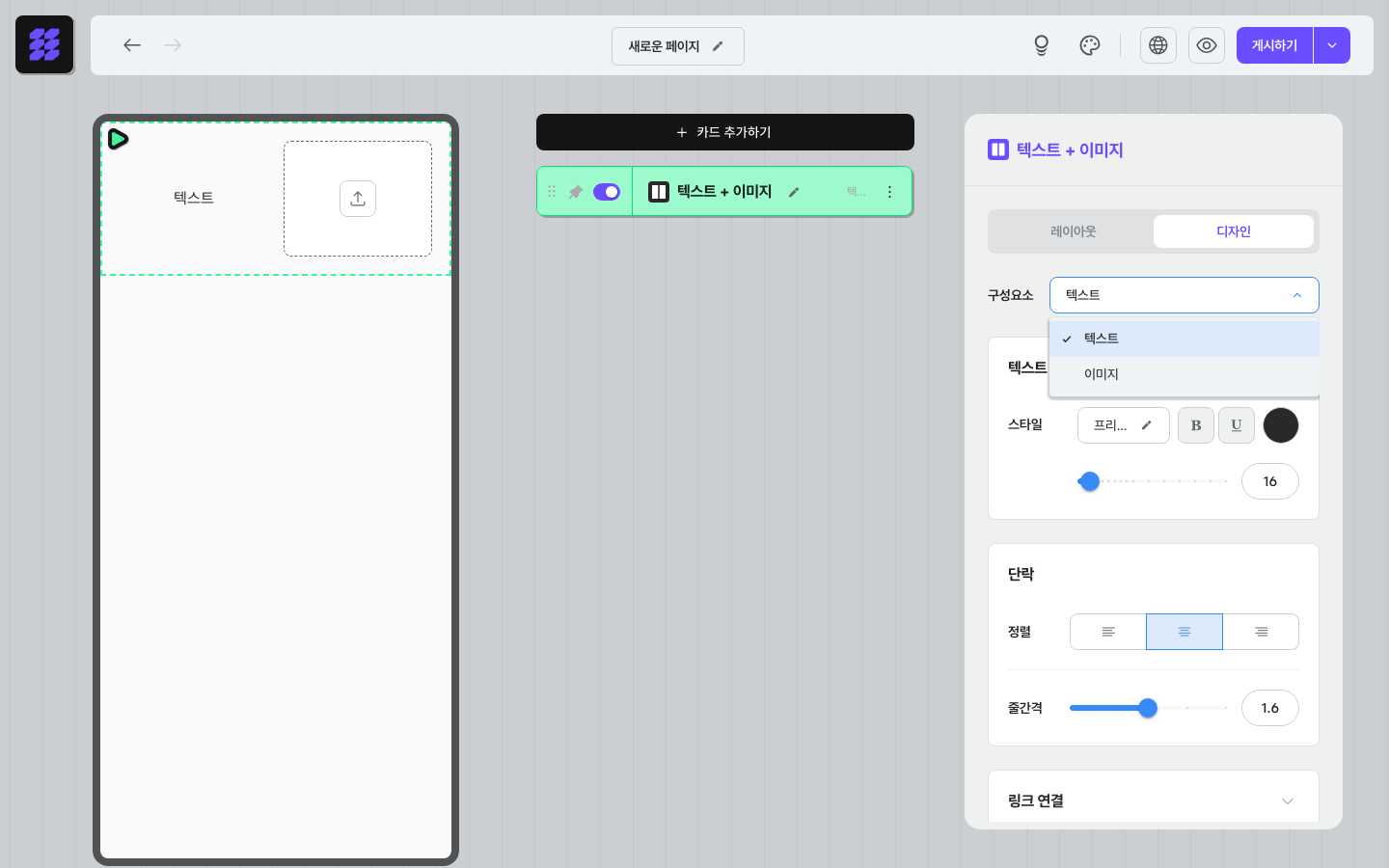Click the forward arrow in top bar
This screenshot has height=868, width=1389.
[173, 45]
